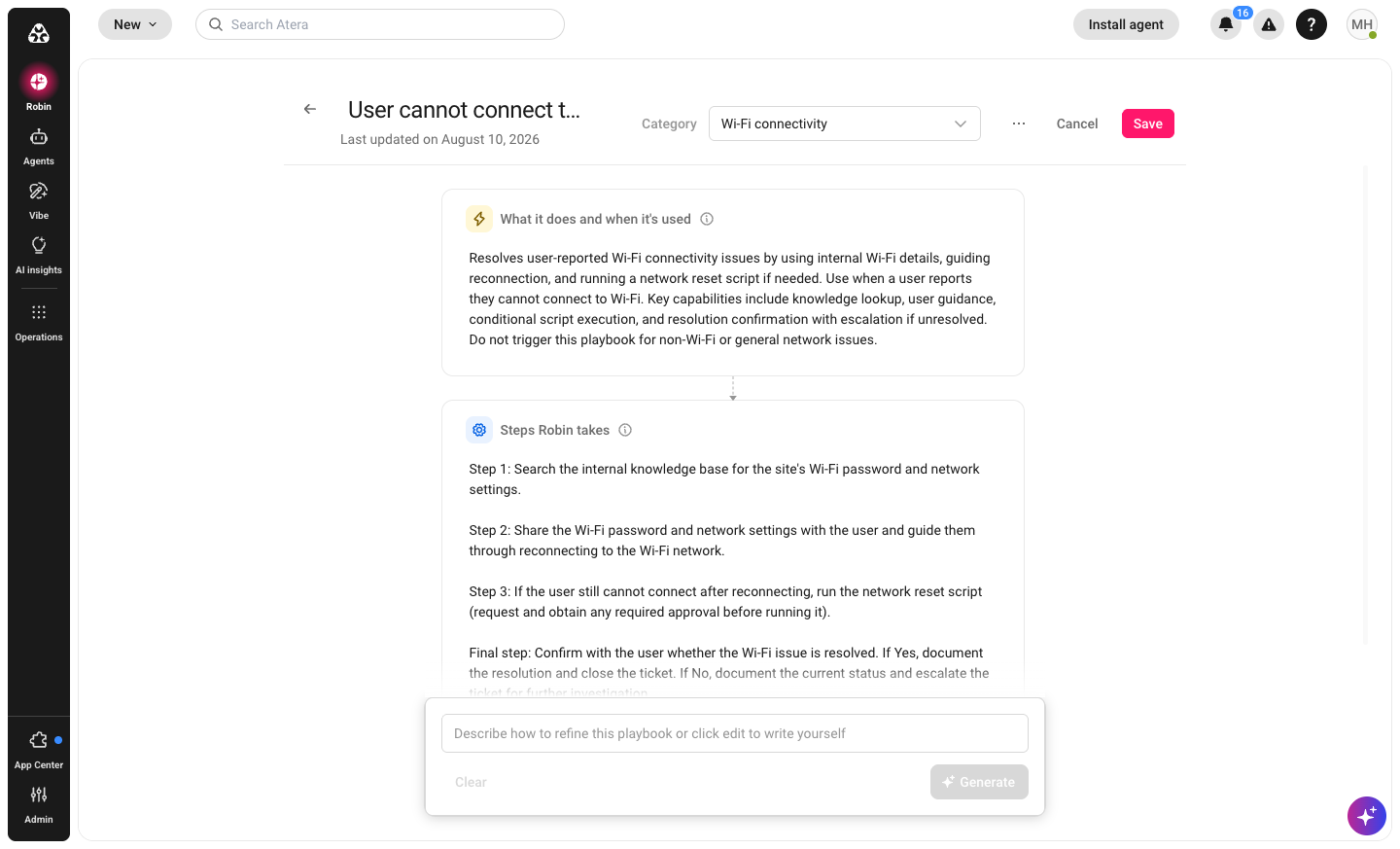Image resolution: width=1400 pixels, height=849 pixels.
Task: Cancel editing the playbook
Action: (1077, 124)
